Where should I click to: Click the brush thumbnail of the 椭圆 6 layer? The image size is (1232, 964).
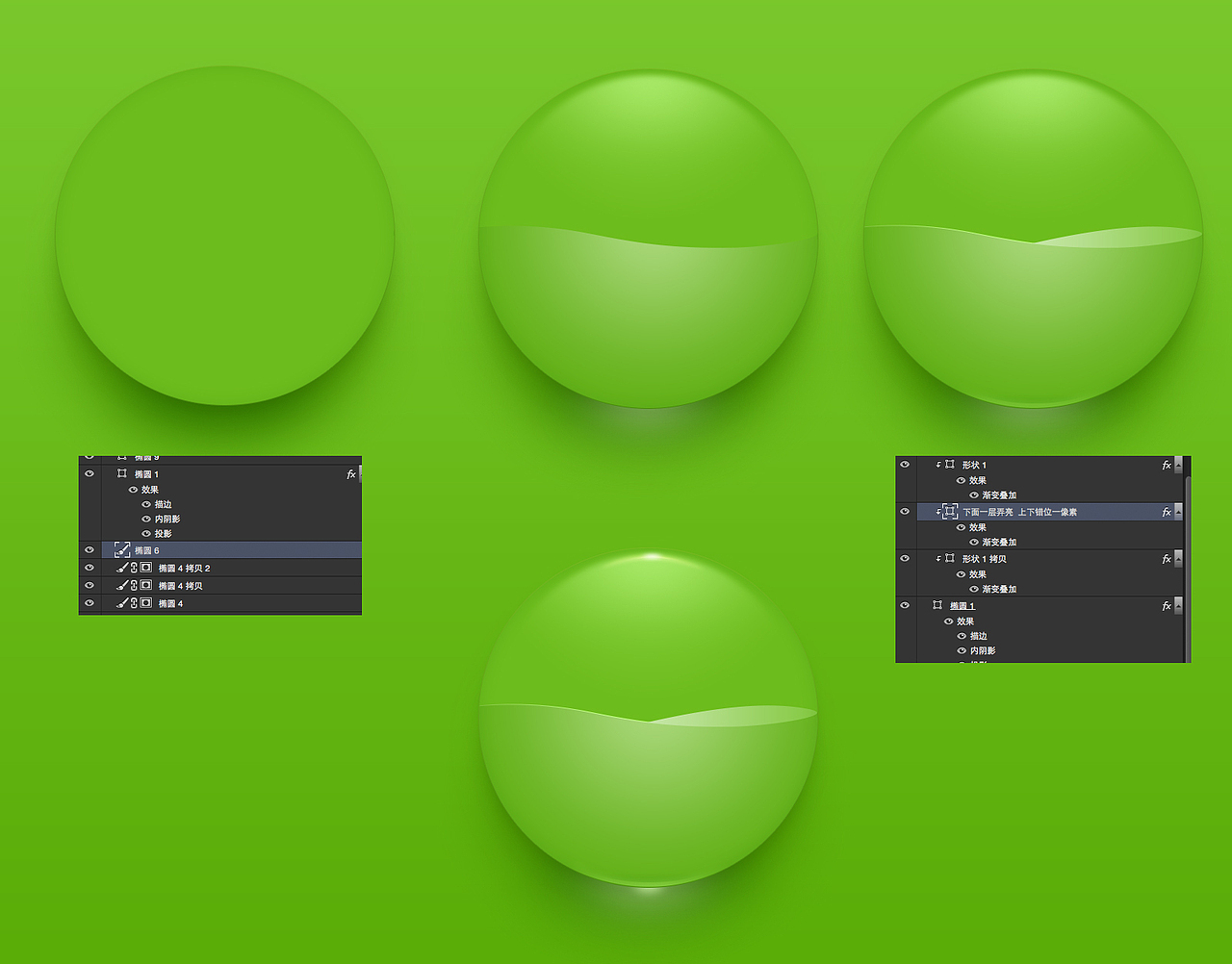click(x=122, y=549)
